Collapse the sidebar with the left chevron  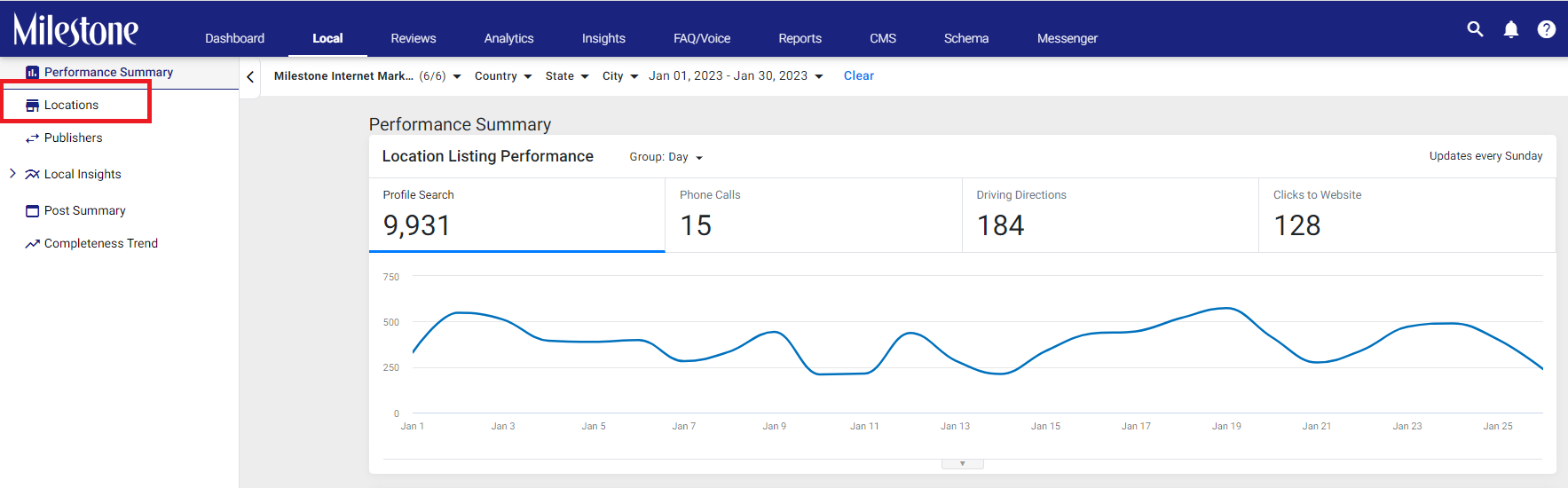click(x=250, y=77)
